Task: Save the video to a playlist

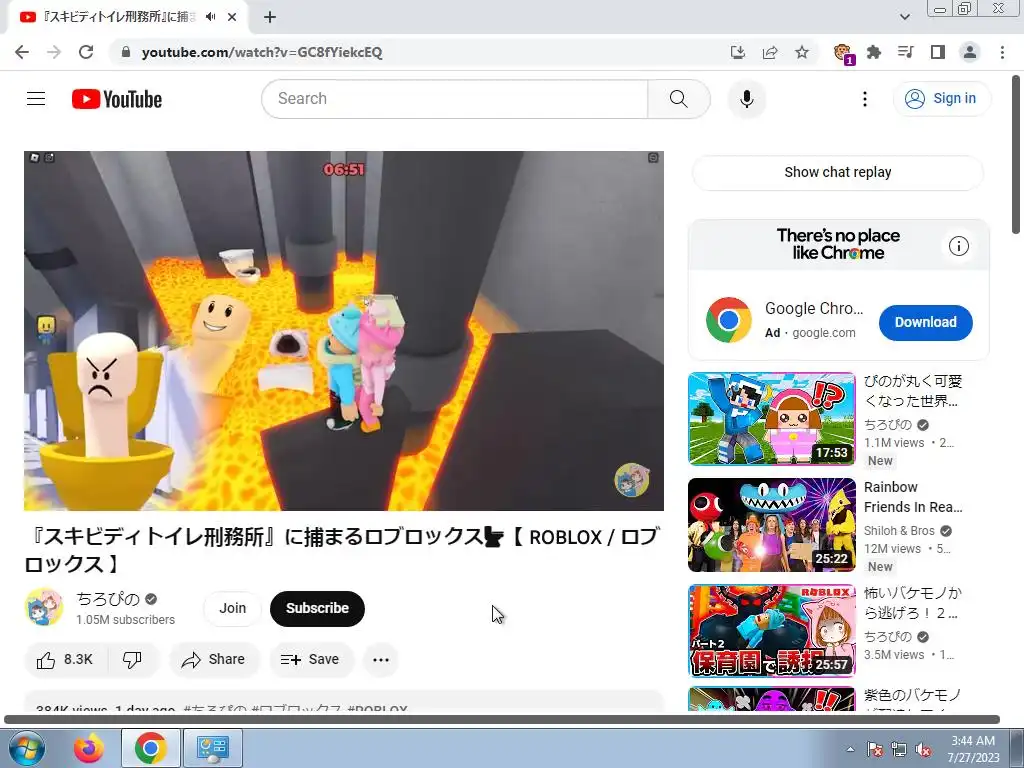Action: pos(311,660)
